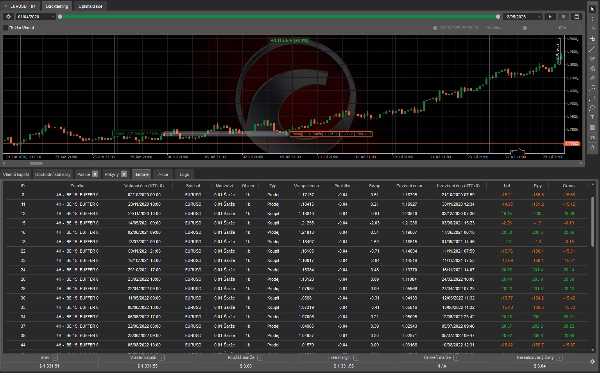Expand the options arrow beside Použitá marže
The height and width of the screenshot is (373, 600).
[260, 358]
